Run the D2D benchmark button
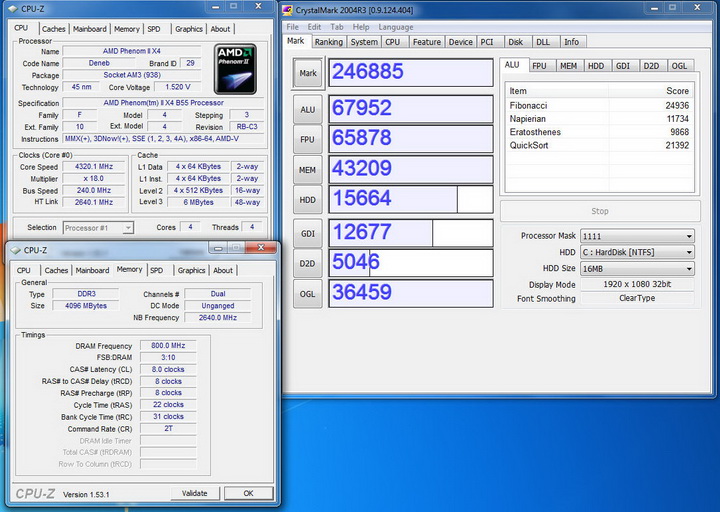 point(308,264)
